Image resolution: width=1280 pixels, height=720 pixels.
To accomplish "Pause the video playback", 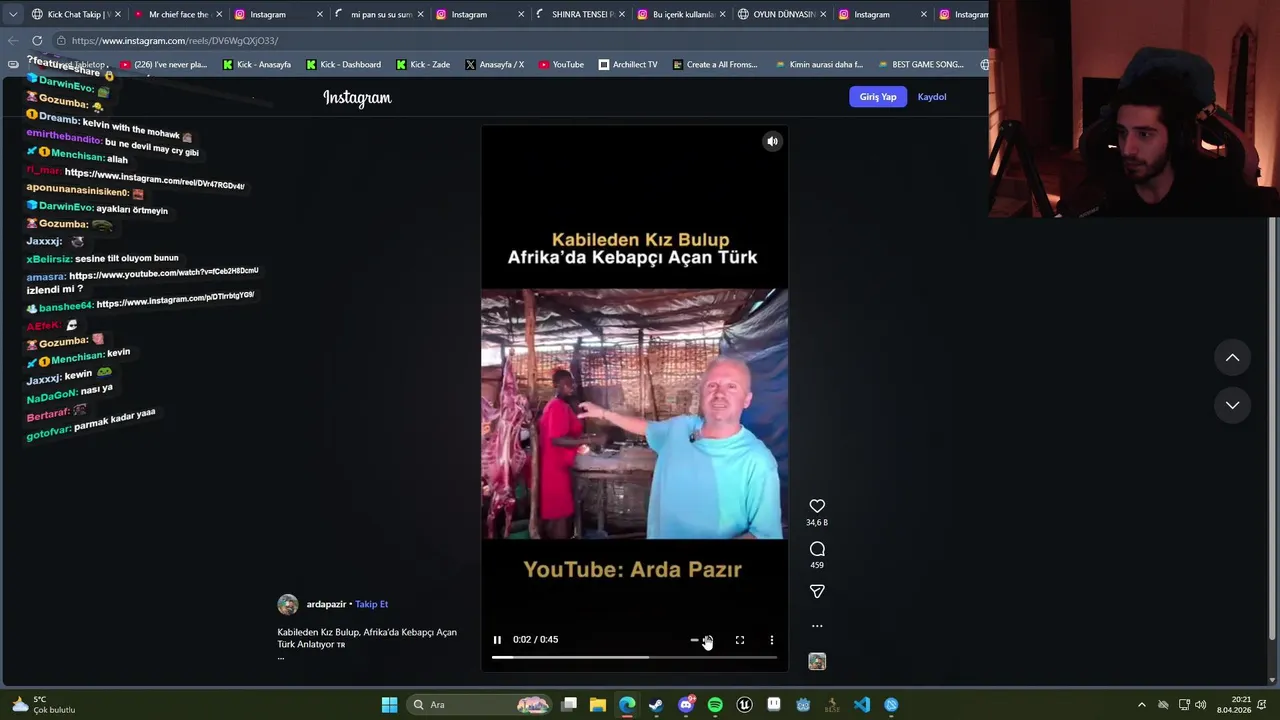I will coord(497,640).
